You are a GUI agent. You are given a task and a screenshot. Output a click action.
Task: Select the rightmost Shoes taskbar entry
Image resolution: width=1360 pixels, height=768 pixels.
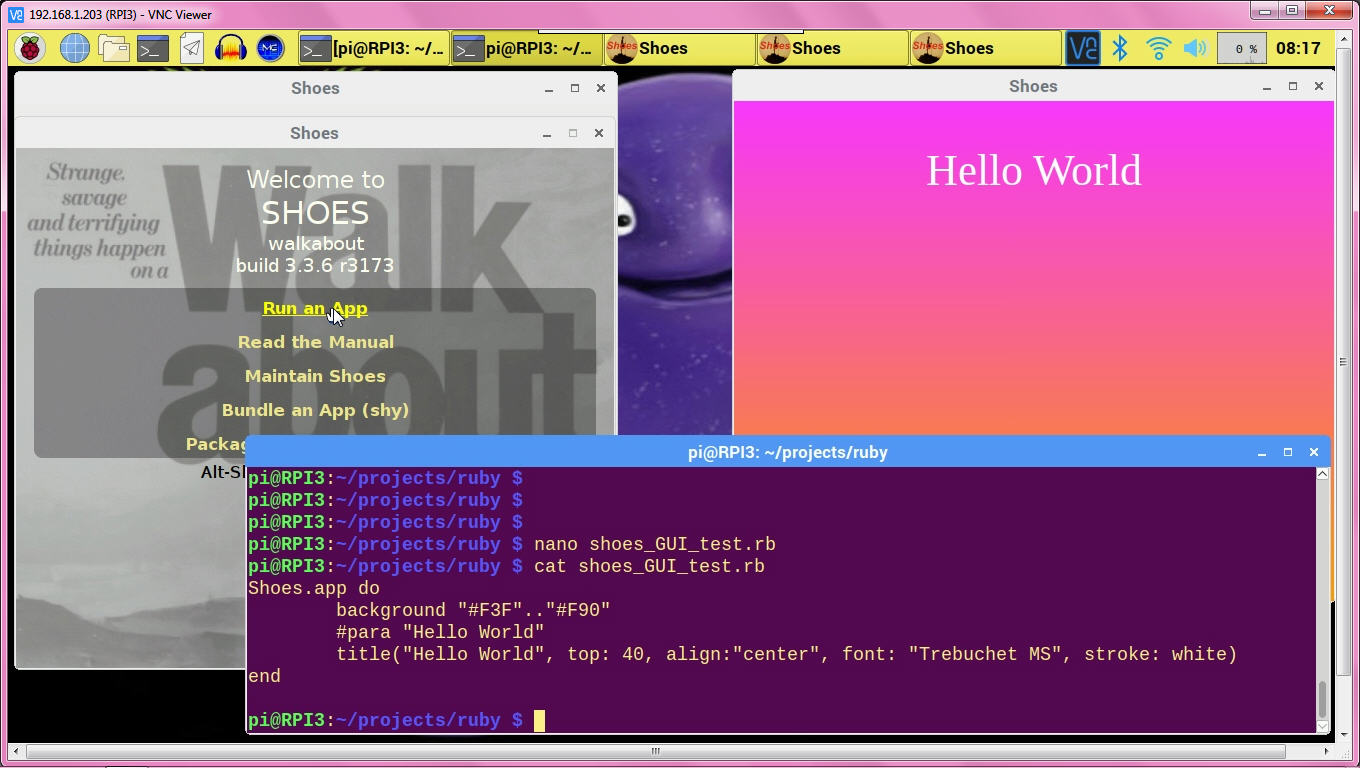[984, 48]
